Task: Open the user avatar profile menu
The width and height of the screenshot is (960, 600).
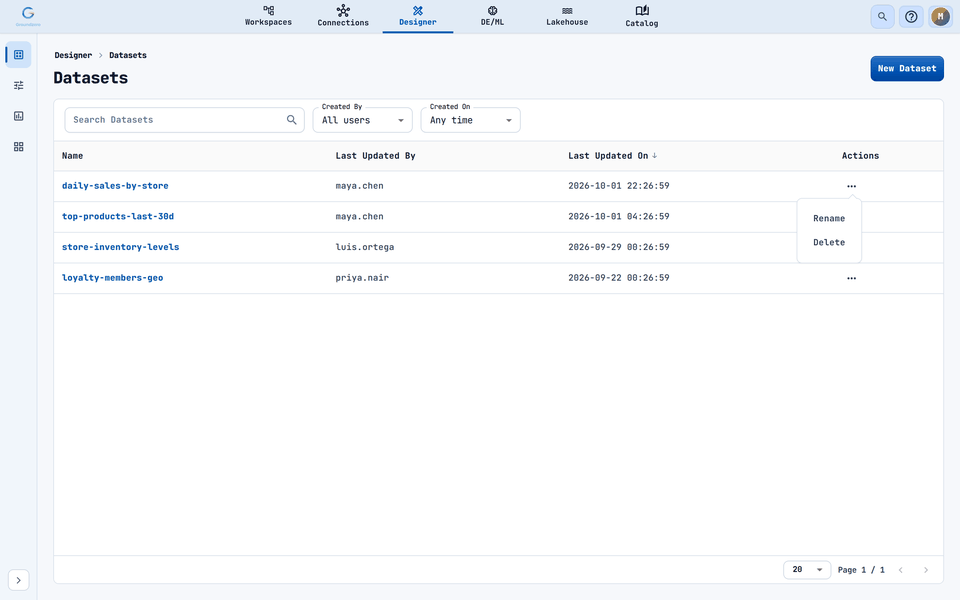Action: [940, 17]
